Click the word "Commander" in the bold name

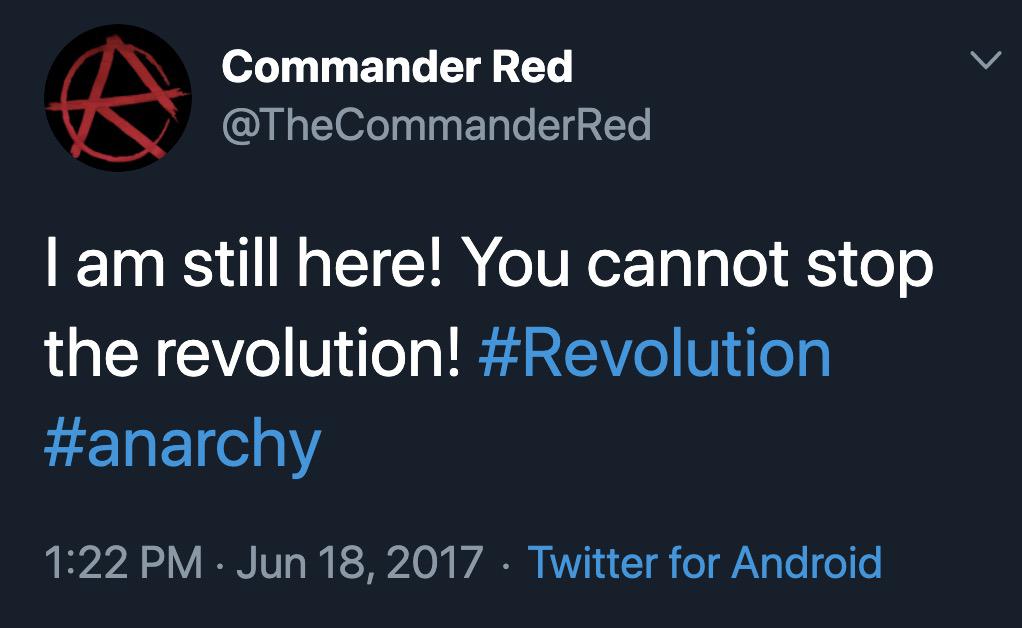(350, 68)
